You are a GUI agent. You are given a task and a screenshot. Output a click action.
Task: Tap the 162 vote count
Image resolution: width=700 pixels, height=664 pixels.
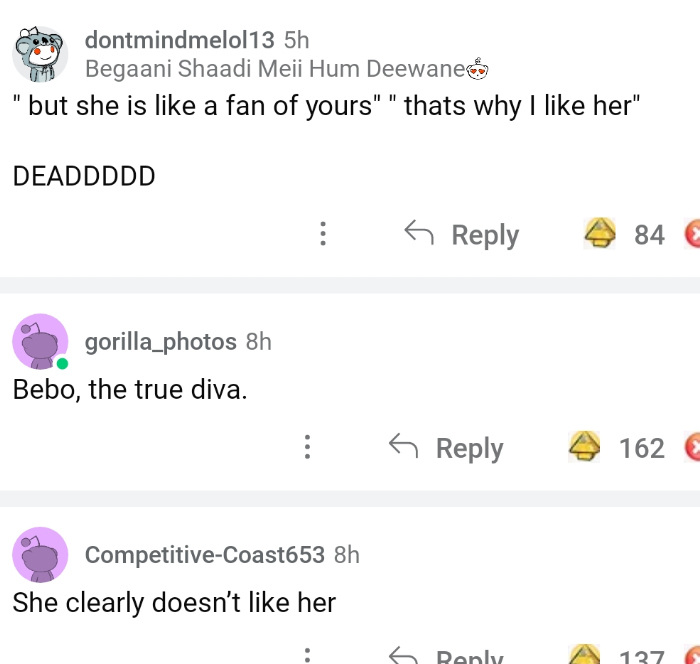pos(641,448)
